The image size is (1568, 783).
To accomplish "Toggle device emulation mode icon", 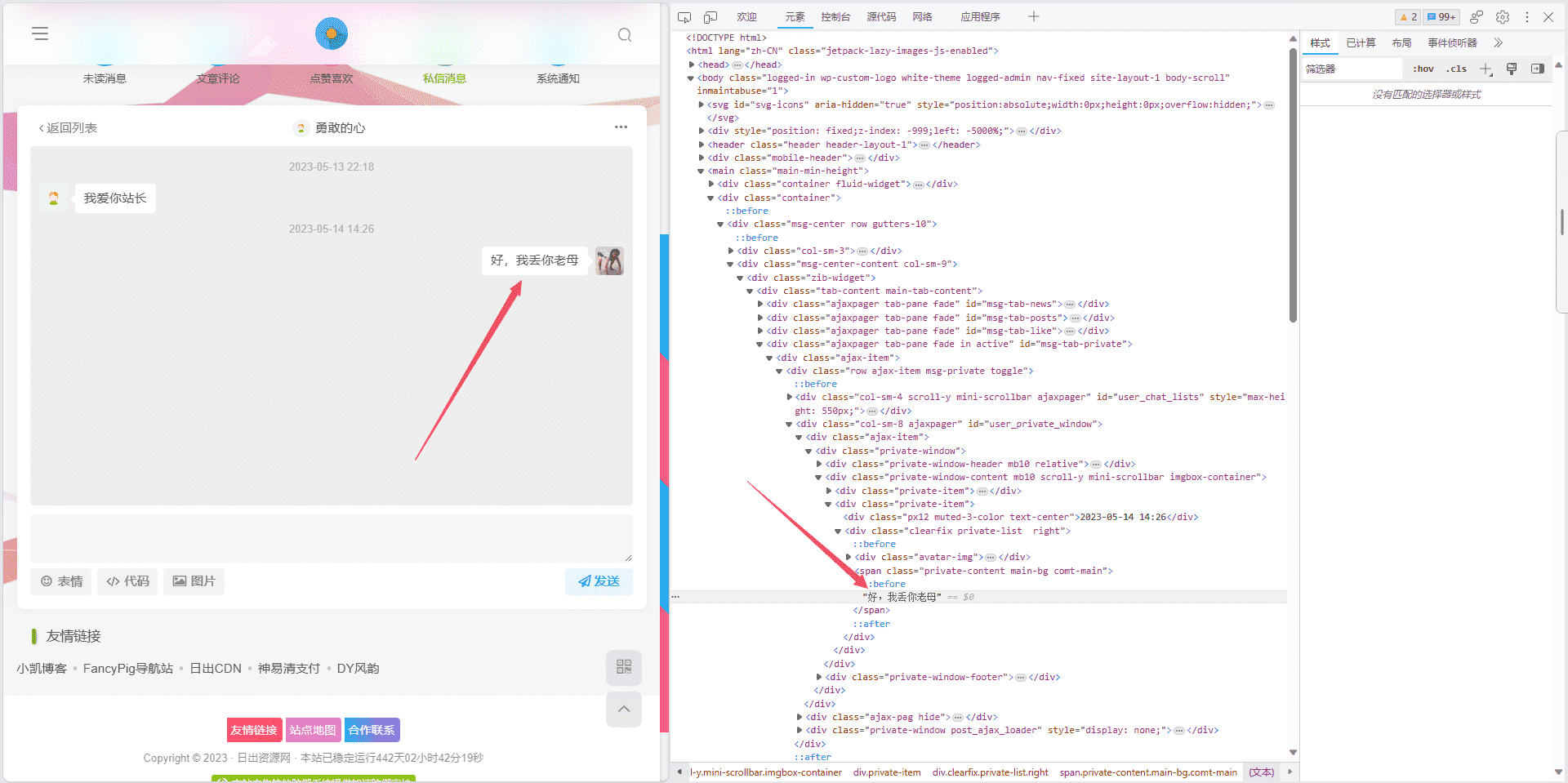I will click(x=710, y=17).
